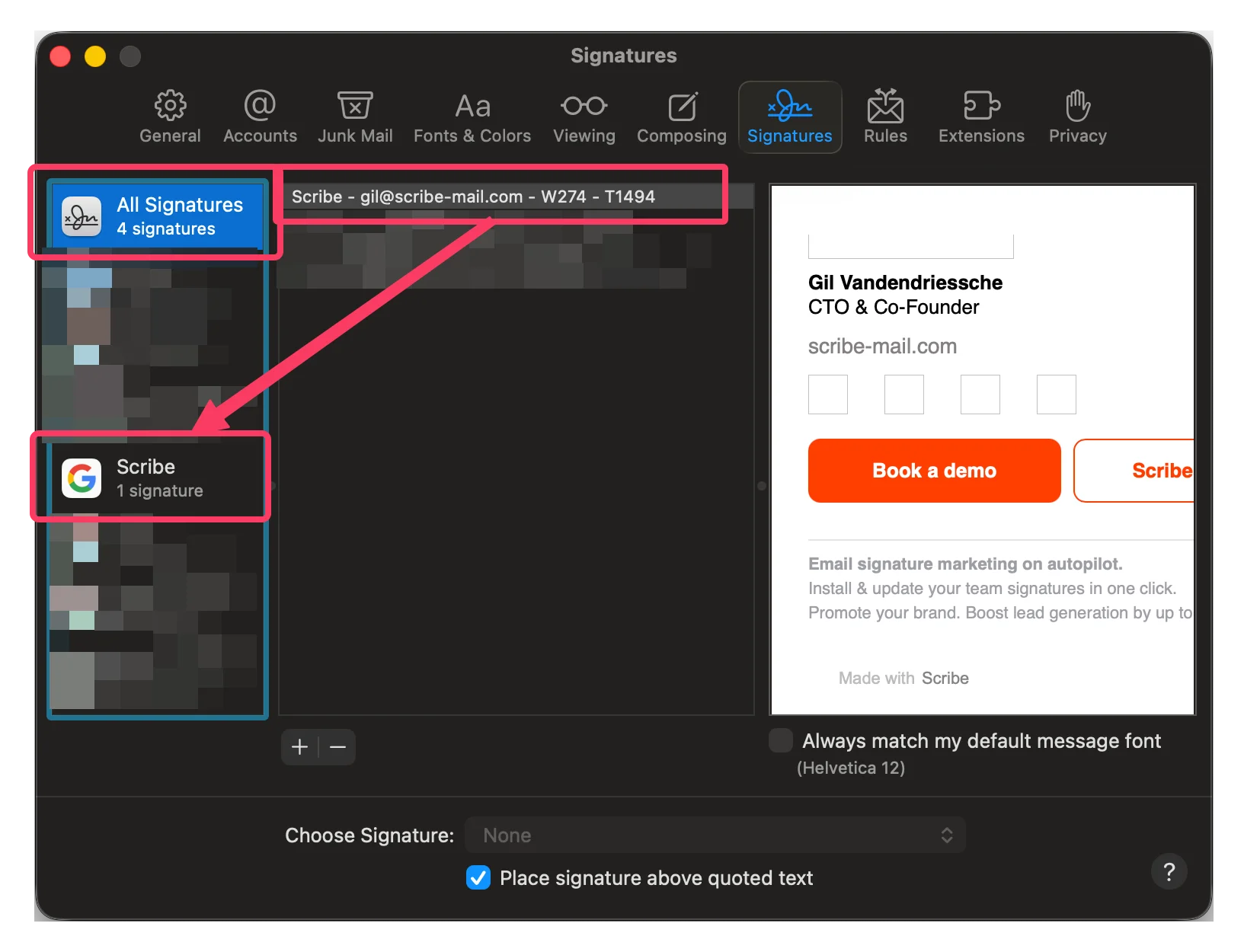Close the Signatures window

[60, 56]
